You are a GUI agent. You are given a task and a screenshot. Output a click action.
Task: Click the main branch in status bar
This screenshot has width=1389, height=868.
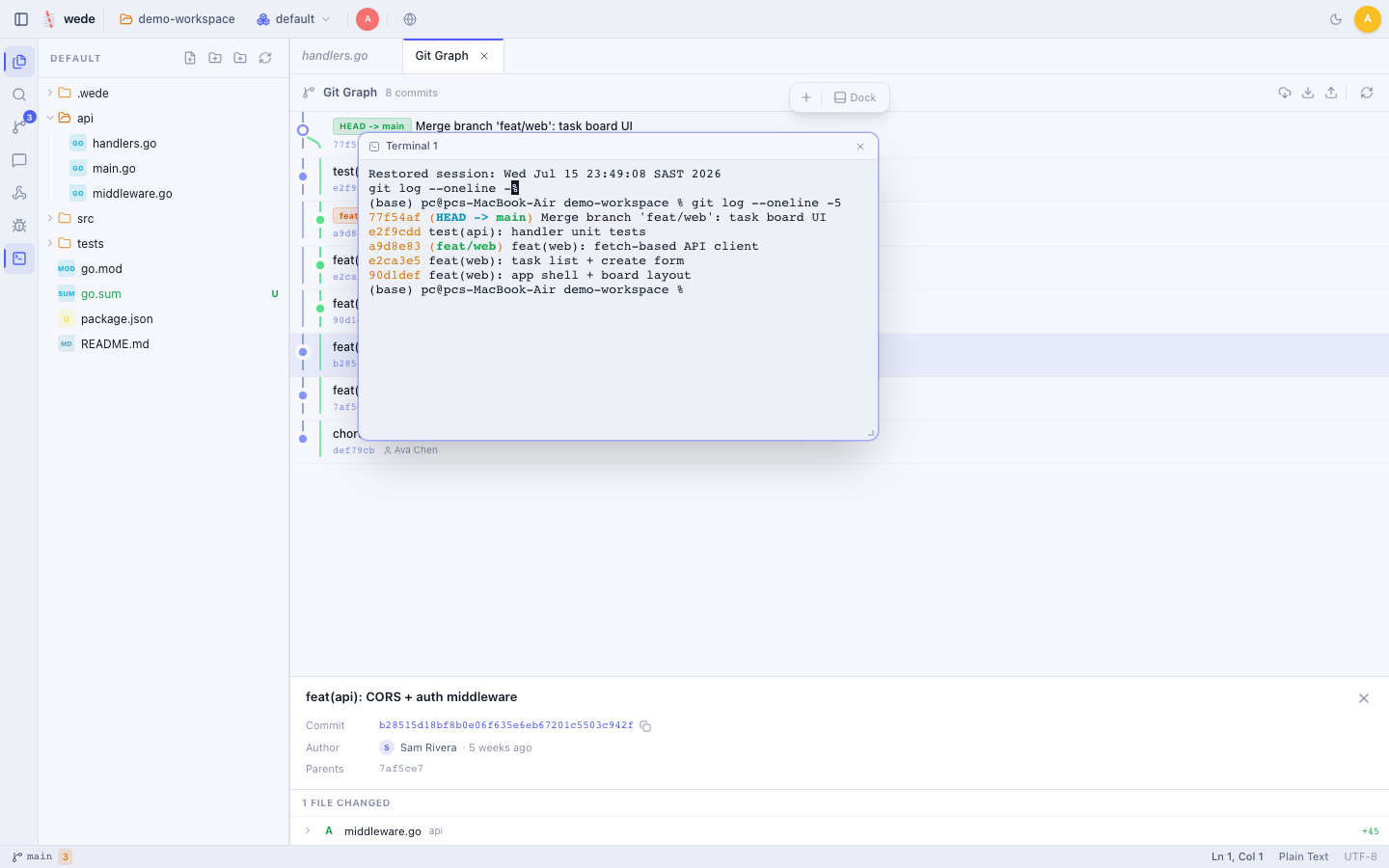click(x=32, y=856)
